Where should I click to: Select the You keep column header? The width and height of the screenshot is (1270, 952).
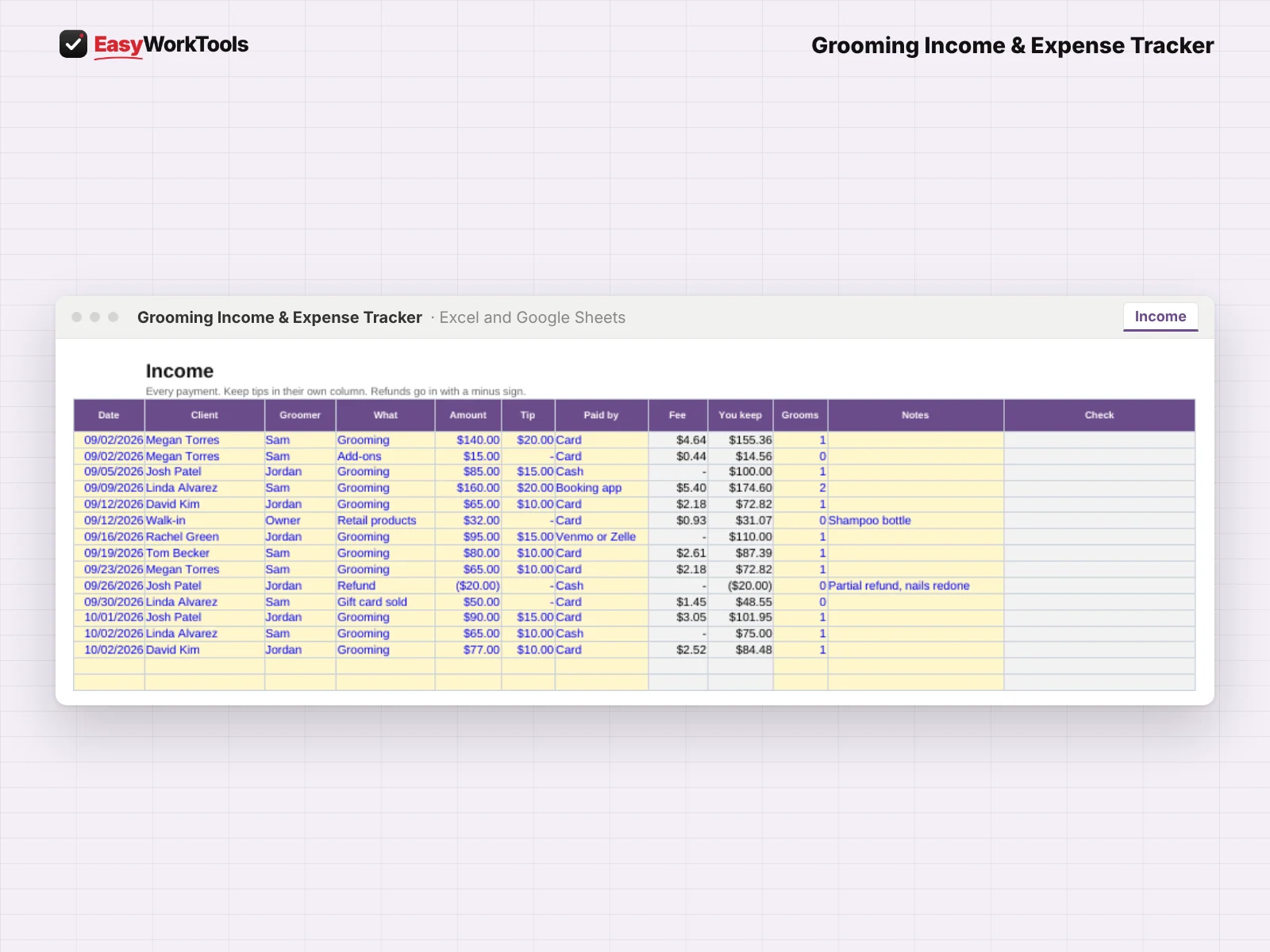[740, 415]
